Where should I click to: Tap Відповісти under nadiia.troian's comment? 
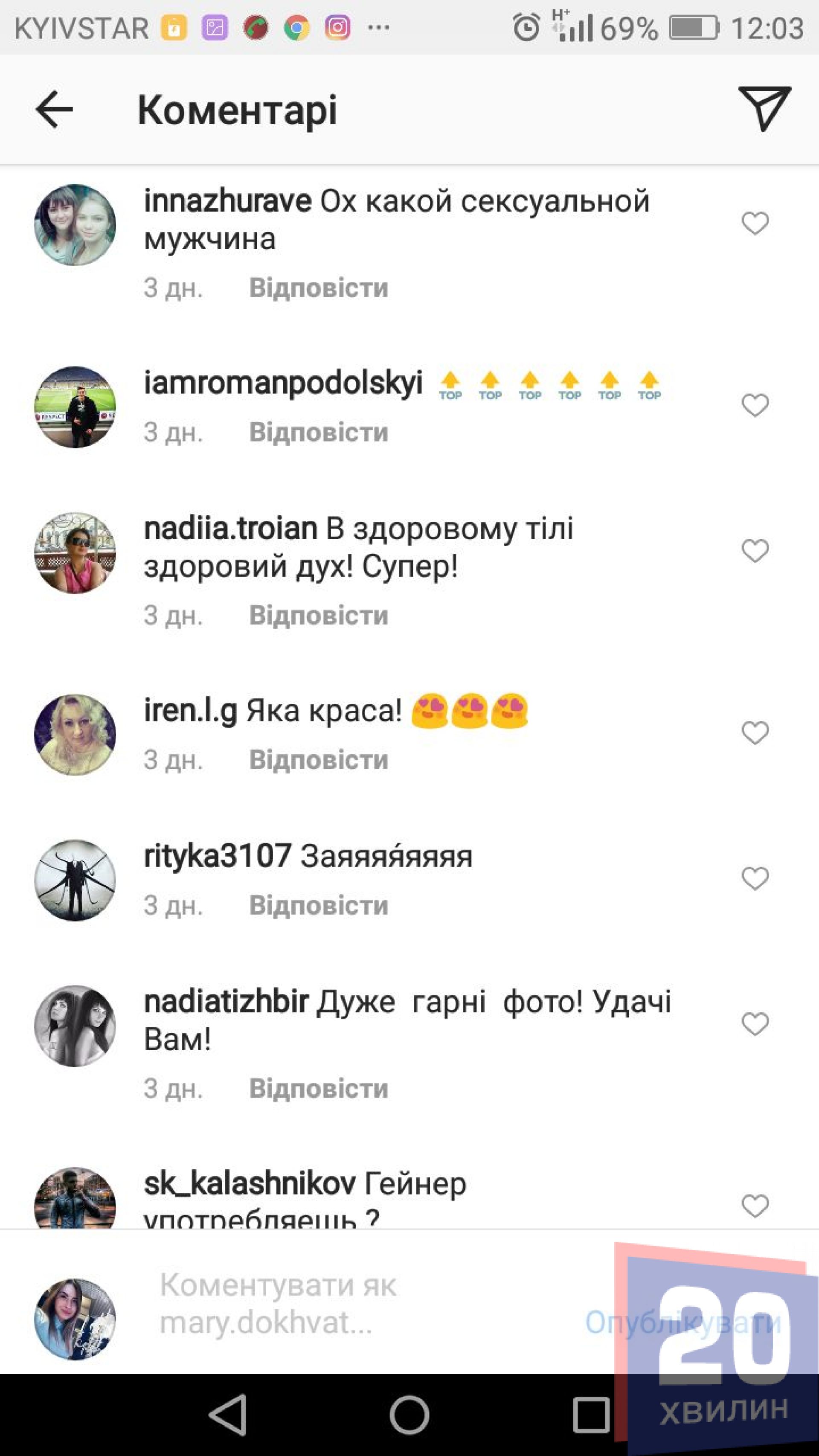pos(319,615)
